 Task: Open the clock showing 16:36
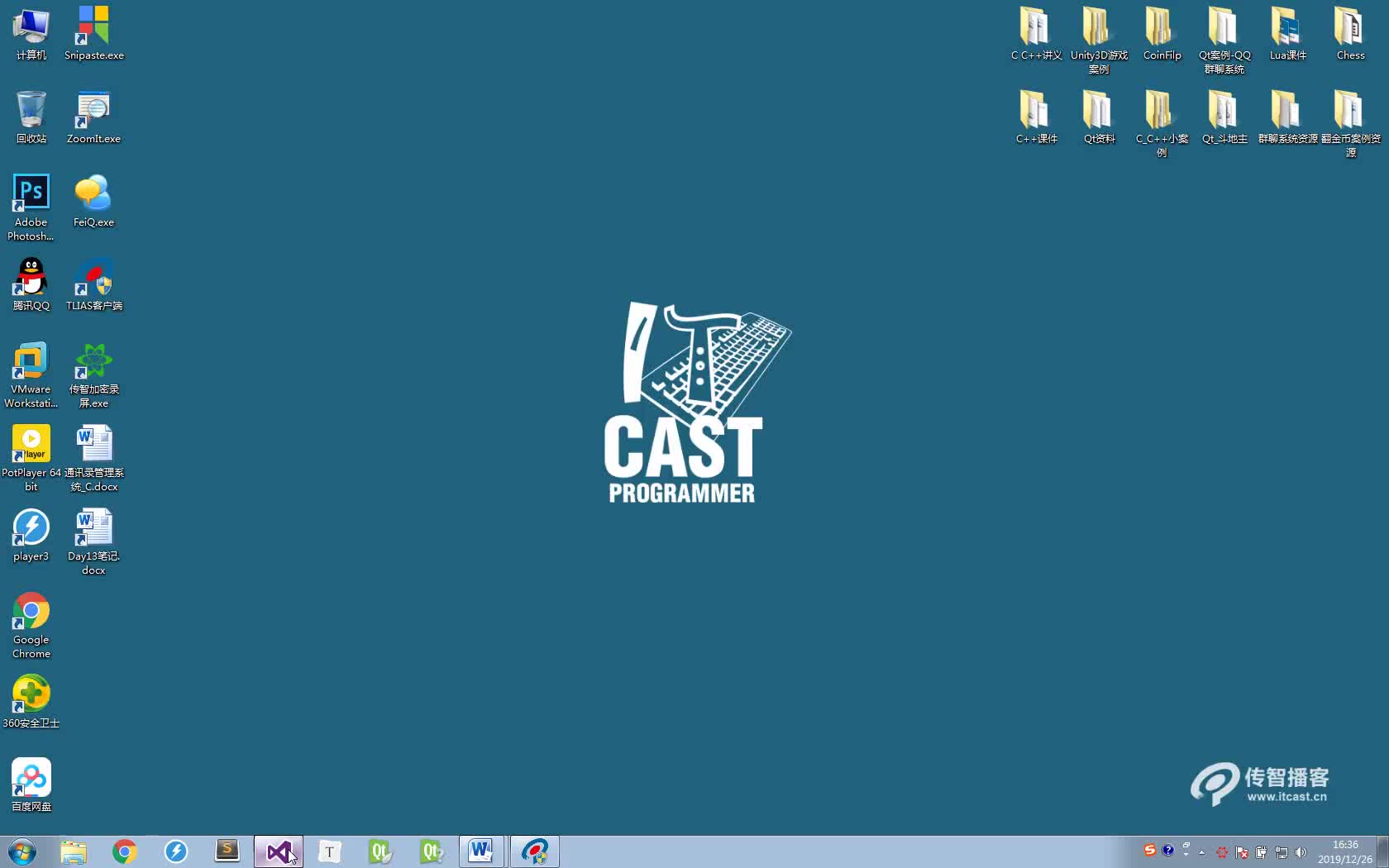1345,852
